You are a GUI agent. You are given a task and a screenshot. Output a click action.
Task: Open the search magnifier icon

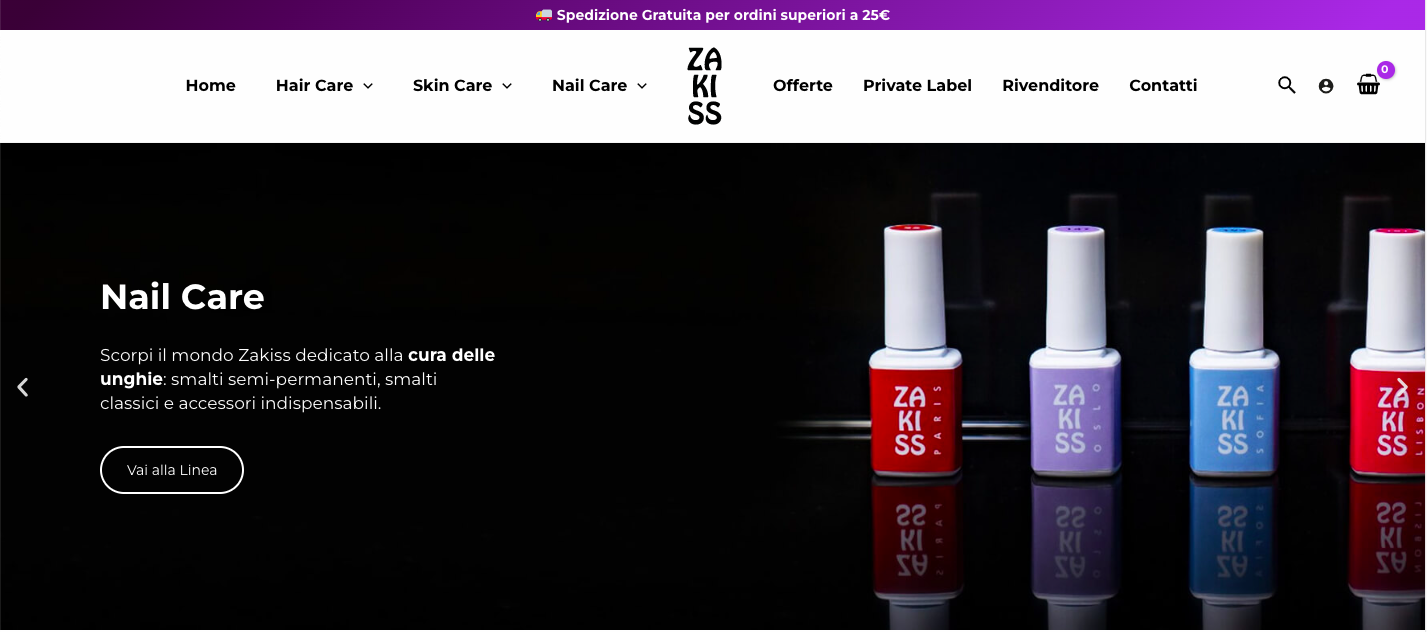pos(1287,85)
